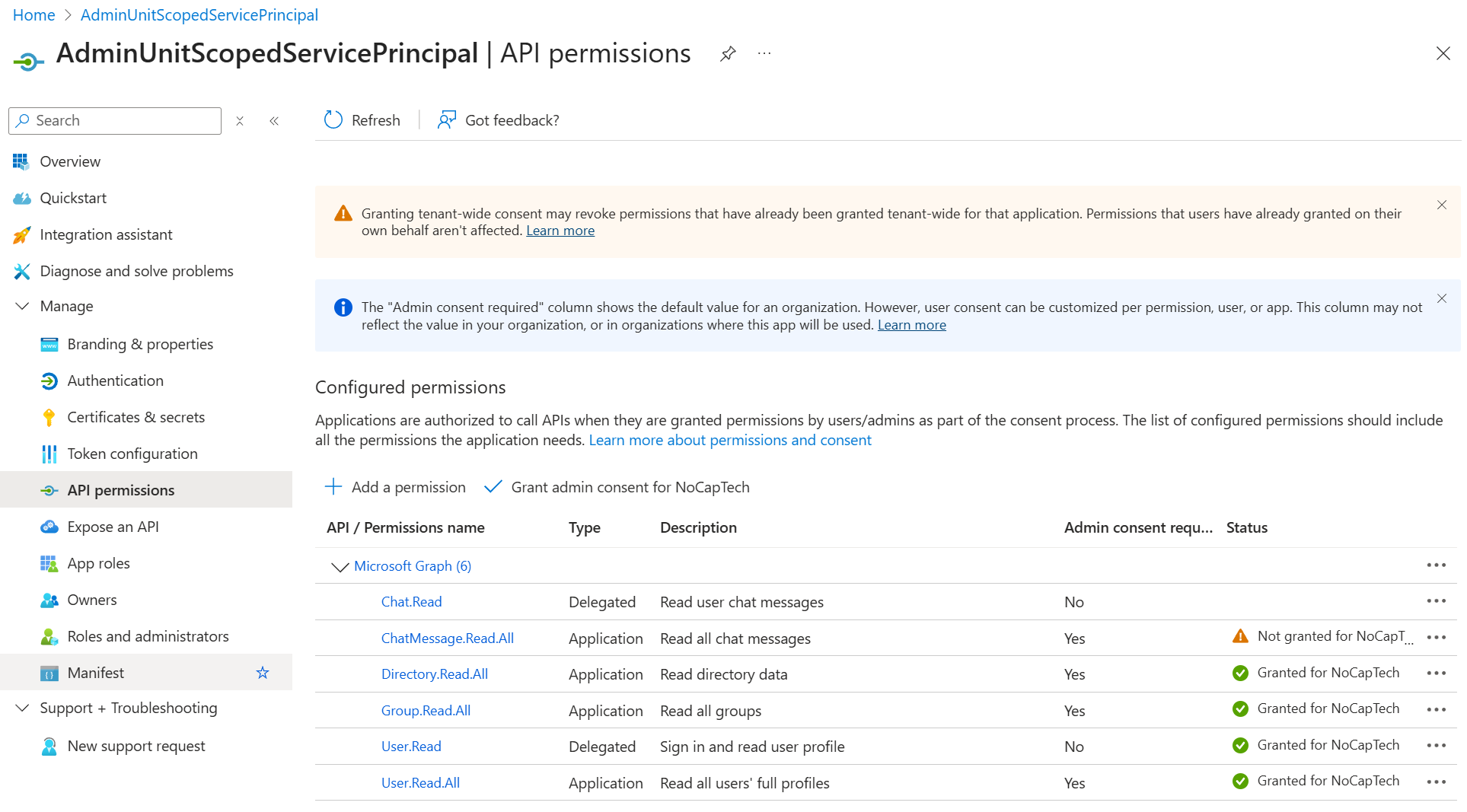This screenshot has height=812, width=1467.
Task: Click the API / Permissions name column header
Action: [406, 527]
